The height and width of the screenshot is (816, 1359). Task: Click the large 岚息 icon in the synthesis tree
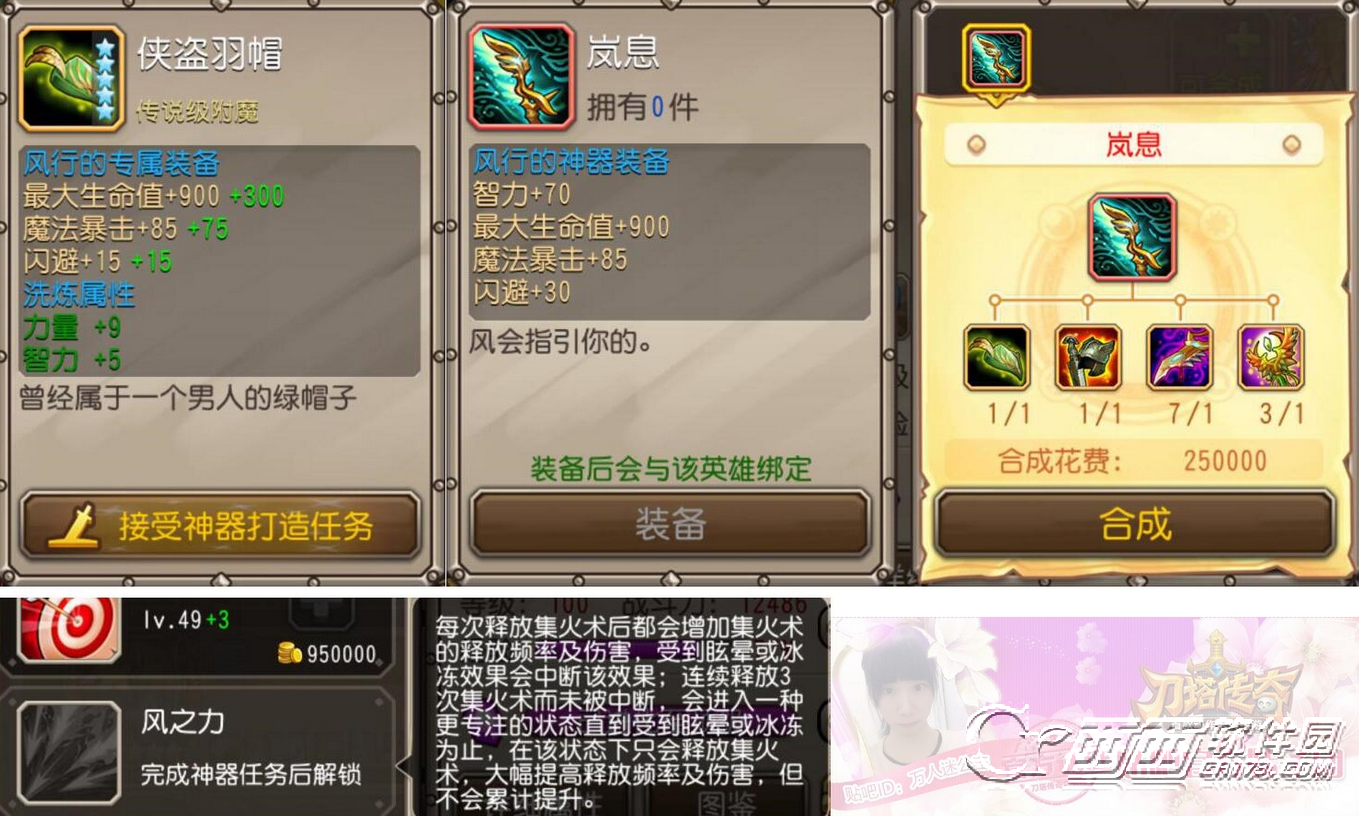coord(1132,238)
